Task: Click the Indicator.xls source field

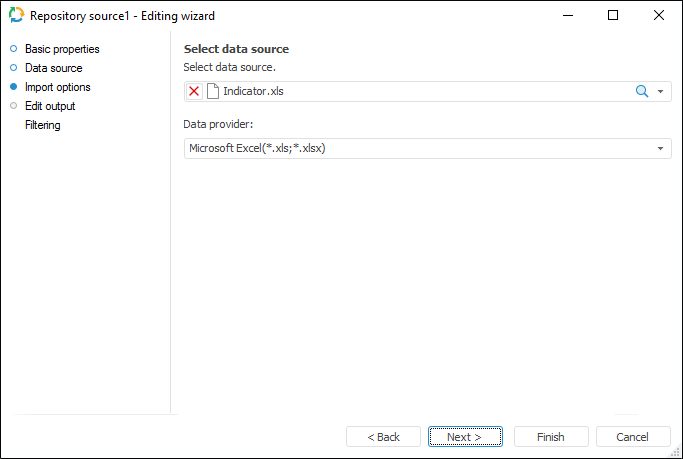Action: (420, 91)
